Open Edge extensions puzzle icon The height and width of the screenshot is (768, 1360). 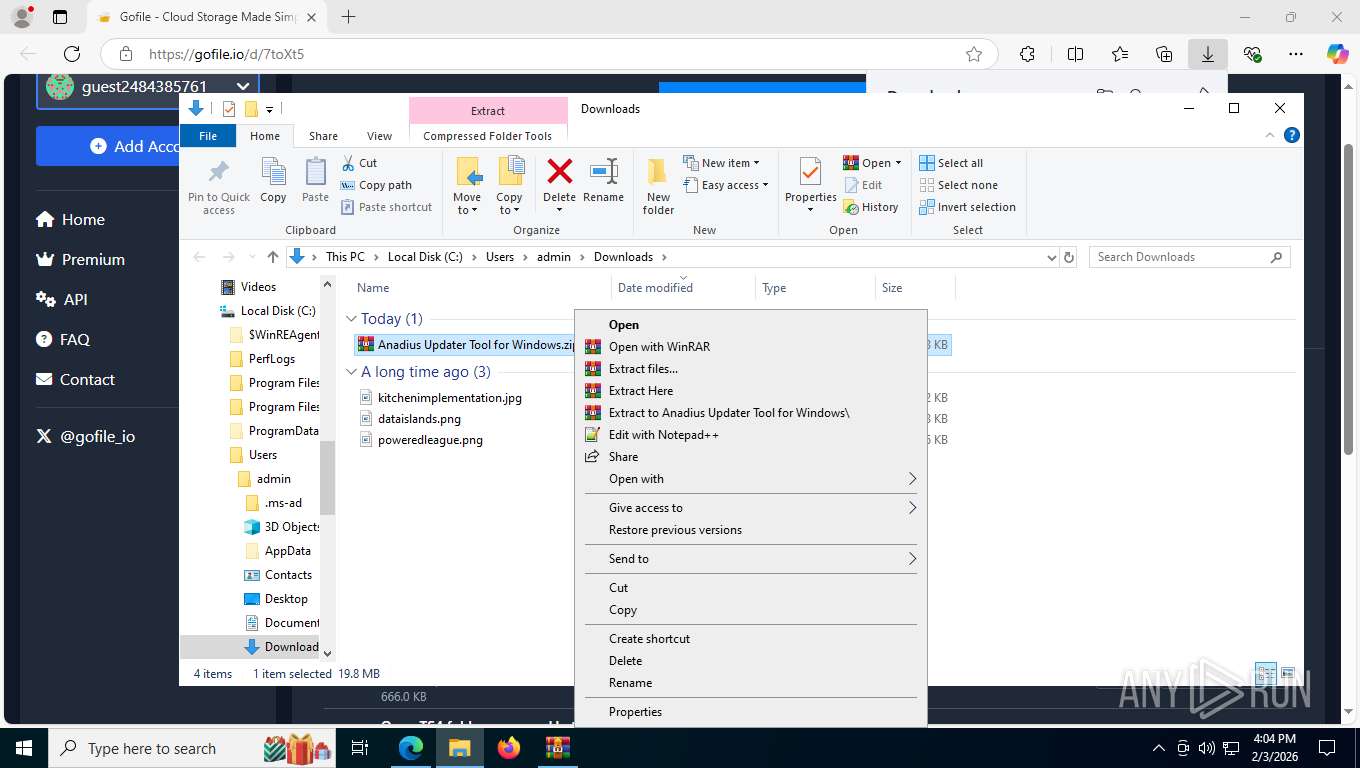point(1027,54)
